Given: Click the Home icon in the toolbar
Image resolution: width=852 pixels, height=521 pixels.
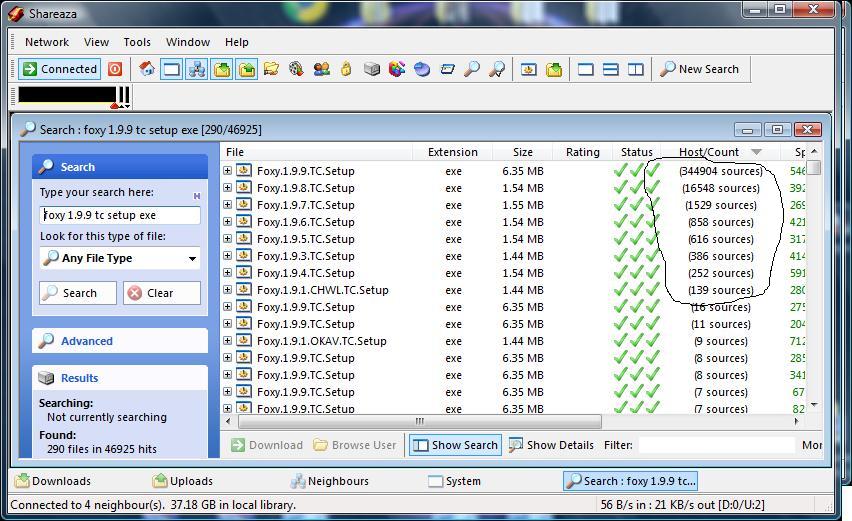Looking at the screenshot, I should click(x=147, y=69).
